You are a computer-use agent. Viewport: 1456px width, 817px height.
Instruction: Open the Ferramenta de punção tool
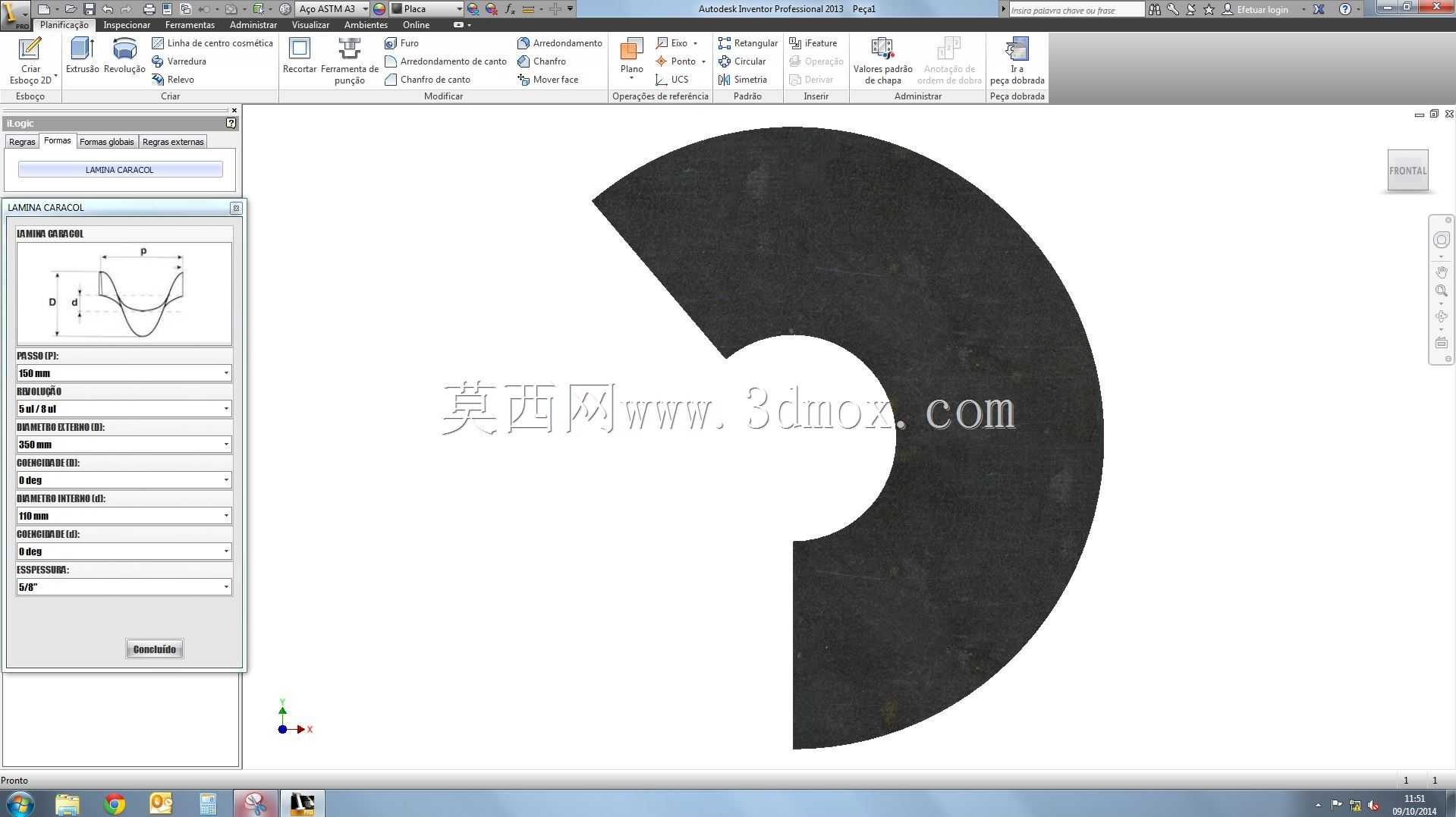click(x=350, y=61)
